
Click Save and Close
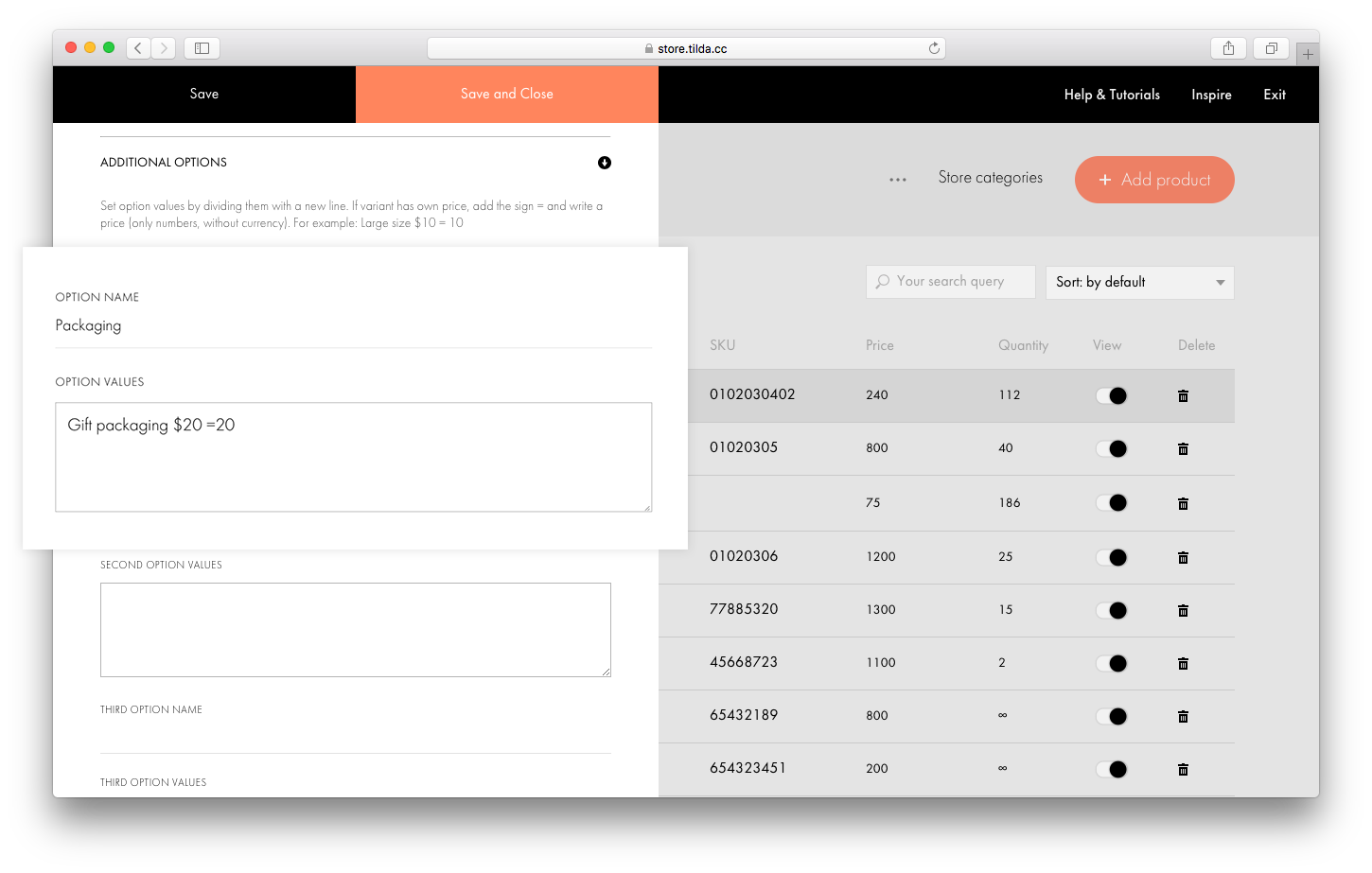point(507,94)
